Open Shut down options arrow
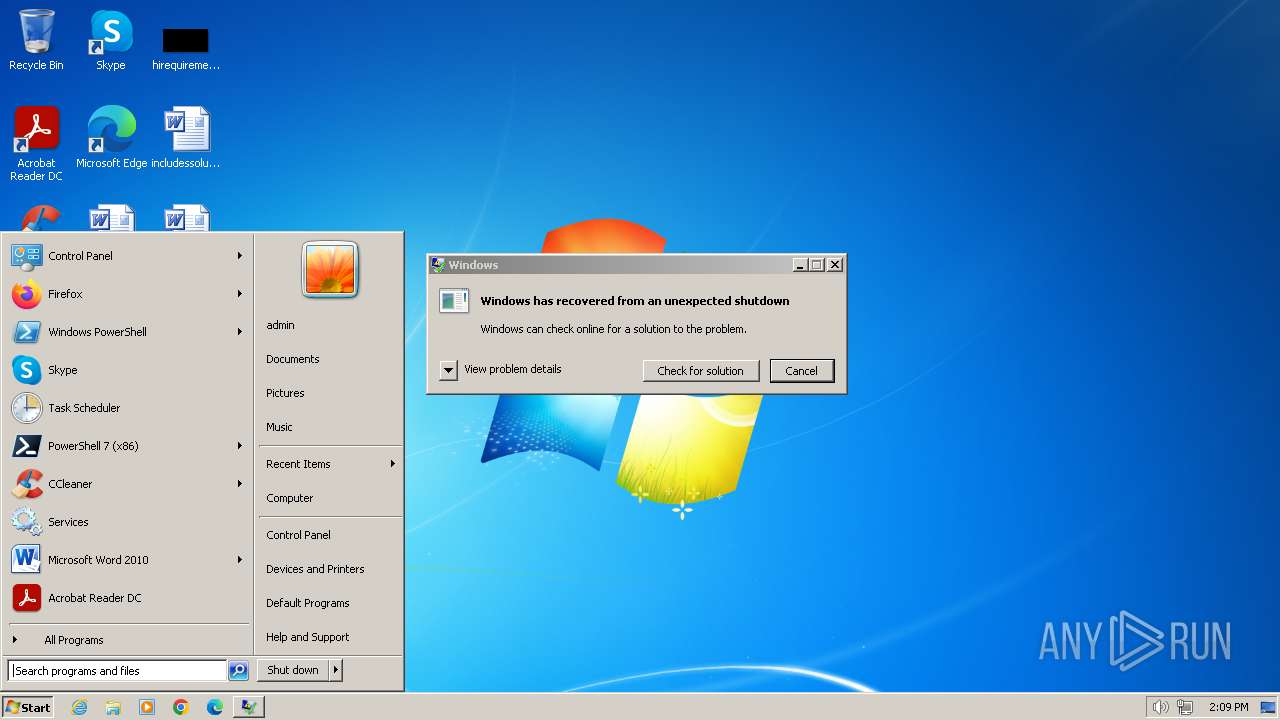The width and height of the screenshot is (1280, 720). [336, 670]
